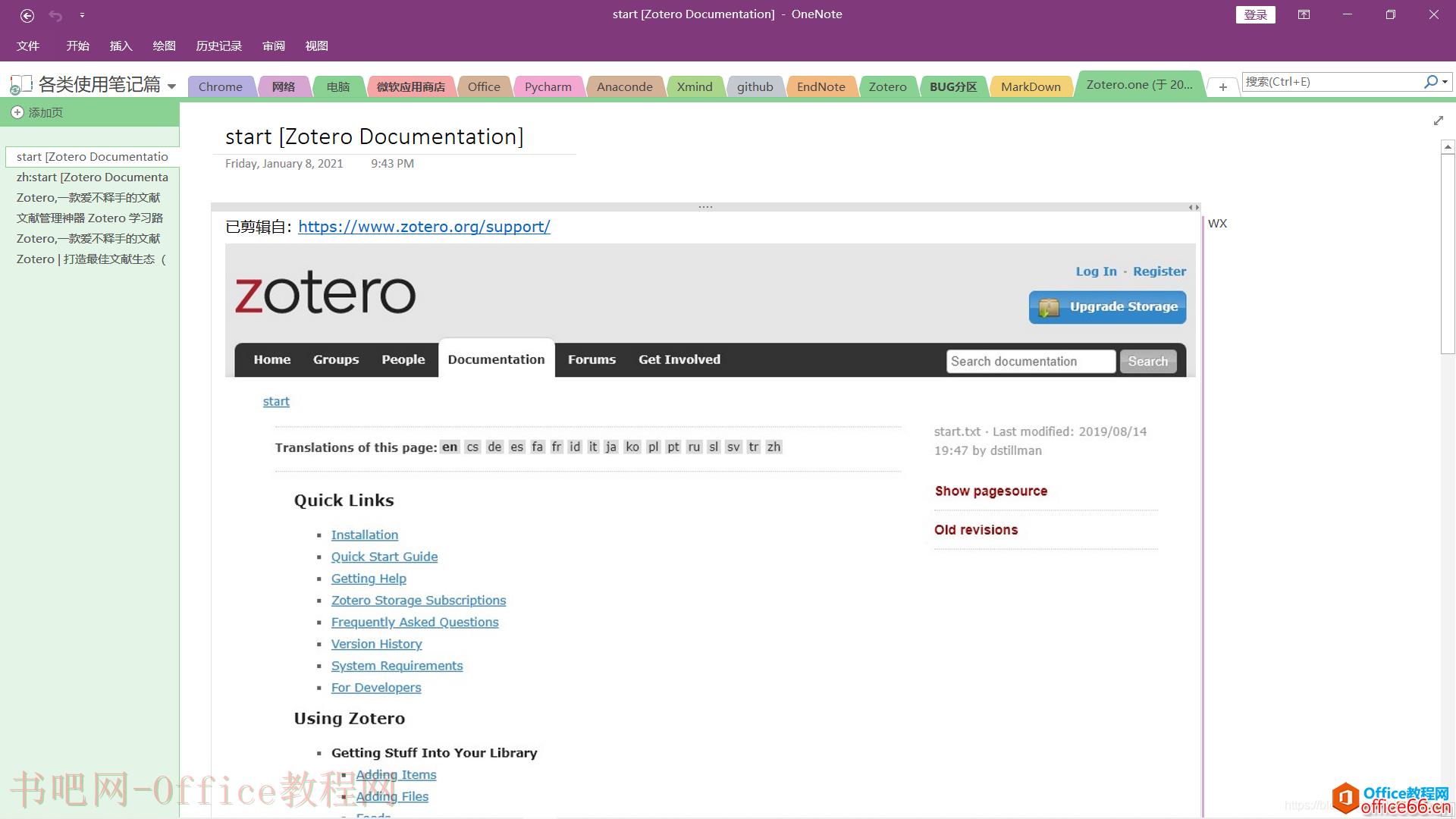Open the Frequently Asked Questions link
The height and width of the screenshot is (819, 1456).
[x=415, y=622]
